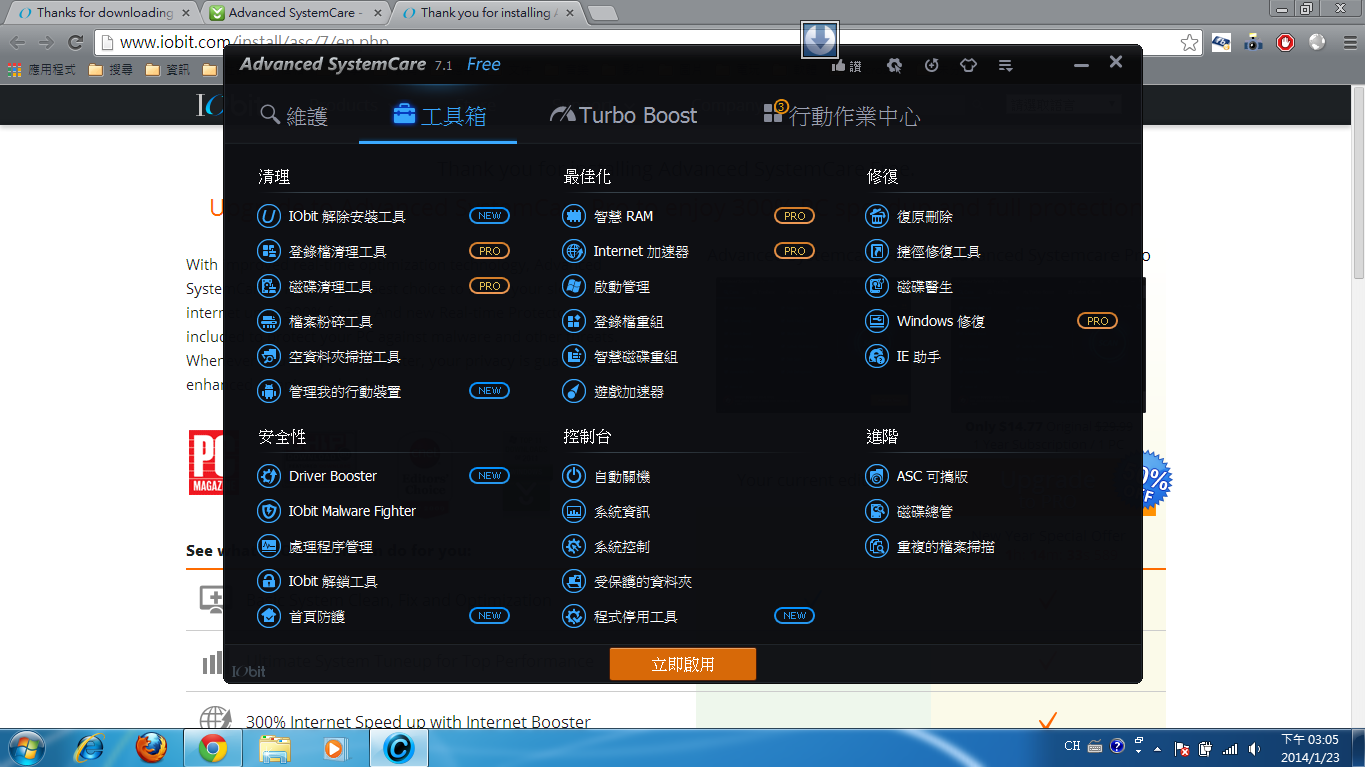
Task: Open the new browser tab button
Action: tap(602, 13)
